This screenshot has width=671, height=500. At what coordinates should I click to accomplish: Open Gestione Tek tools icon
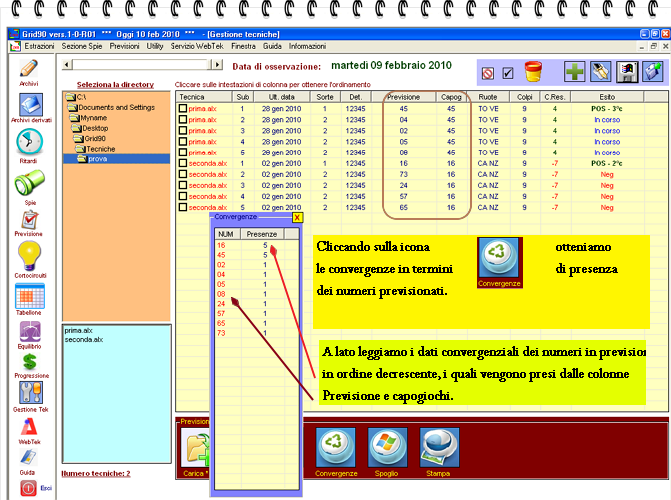(x=31, y=392)
